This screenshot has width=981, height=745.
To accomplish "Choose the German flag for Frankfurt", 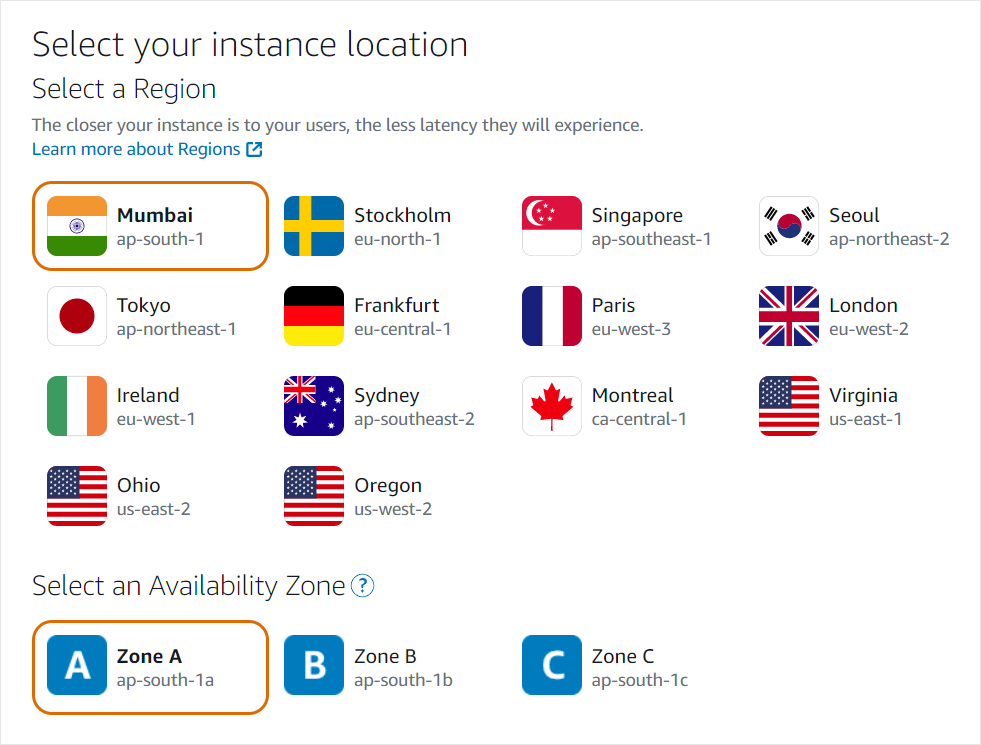I will tap(313, 316).
